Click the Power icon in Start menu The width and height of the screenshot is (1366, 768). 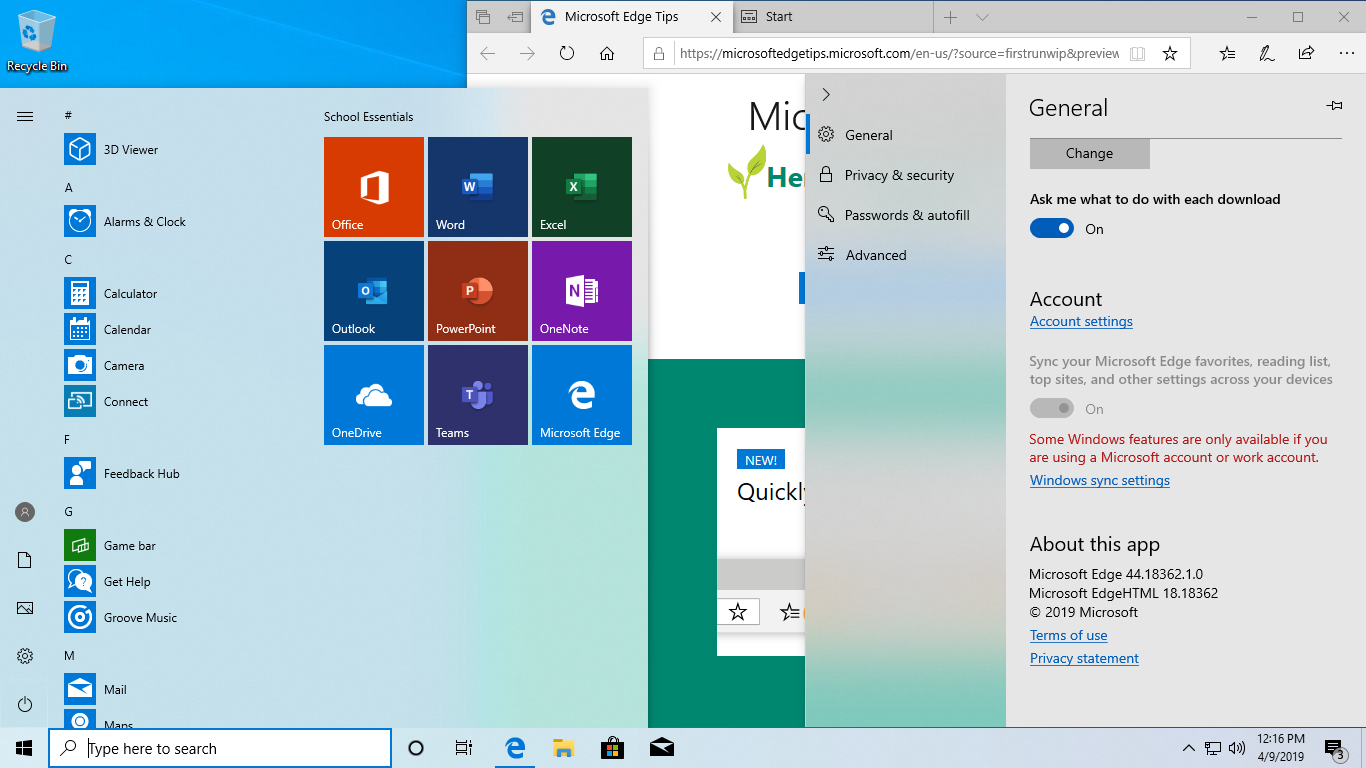click(x=25, y=704)
